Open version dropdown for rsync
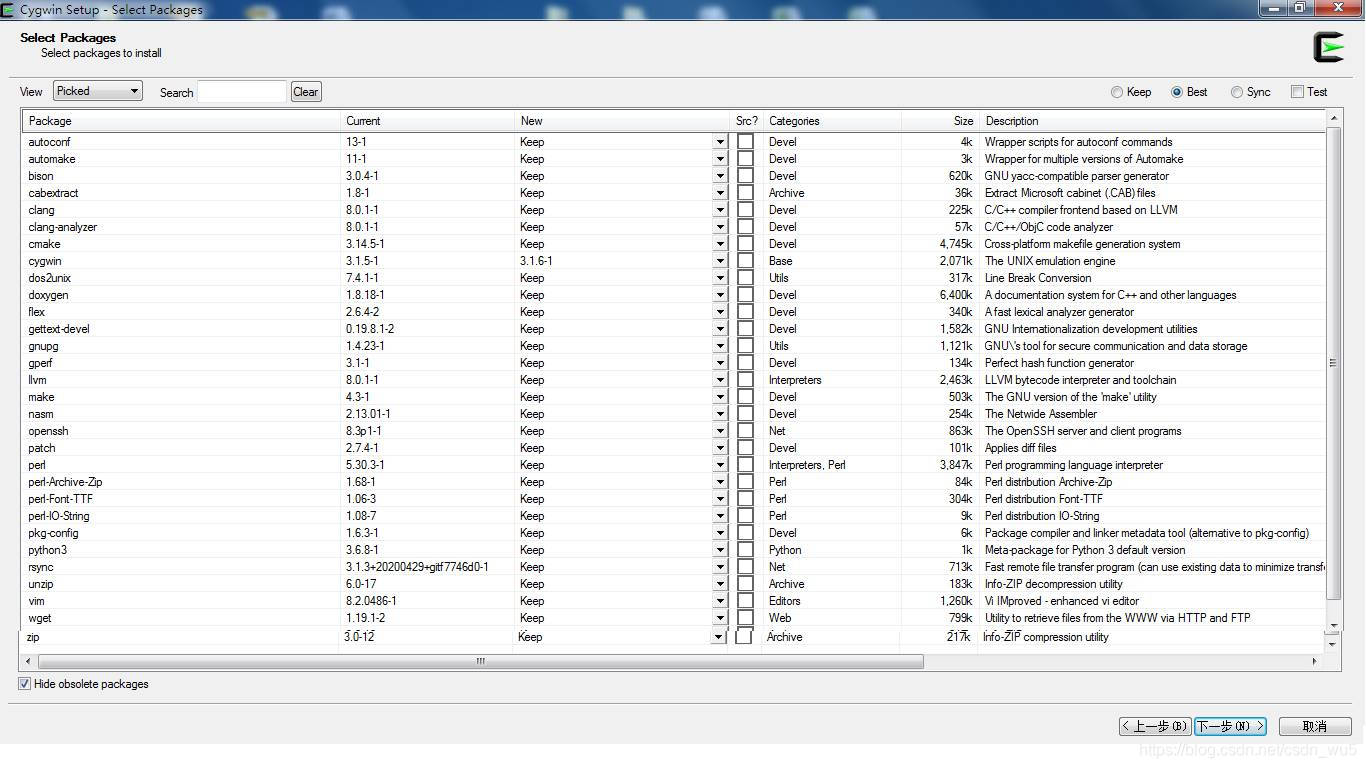Screen dimensions: 1366x768 click(x=720, y=567)
